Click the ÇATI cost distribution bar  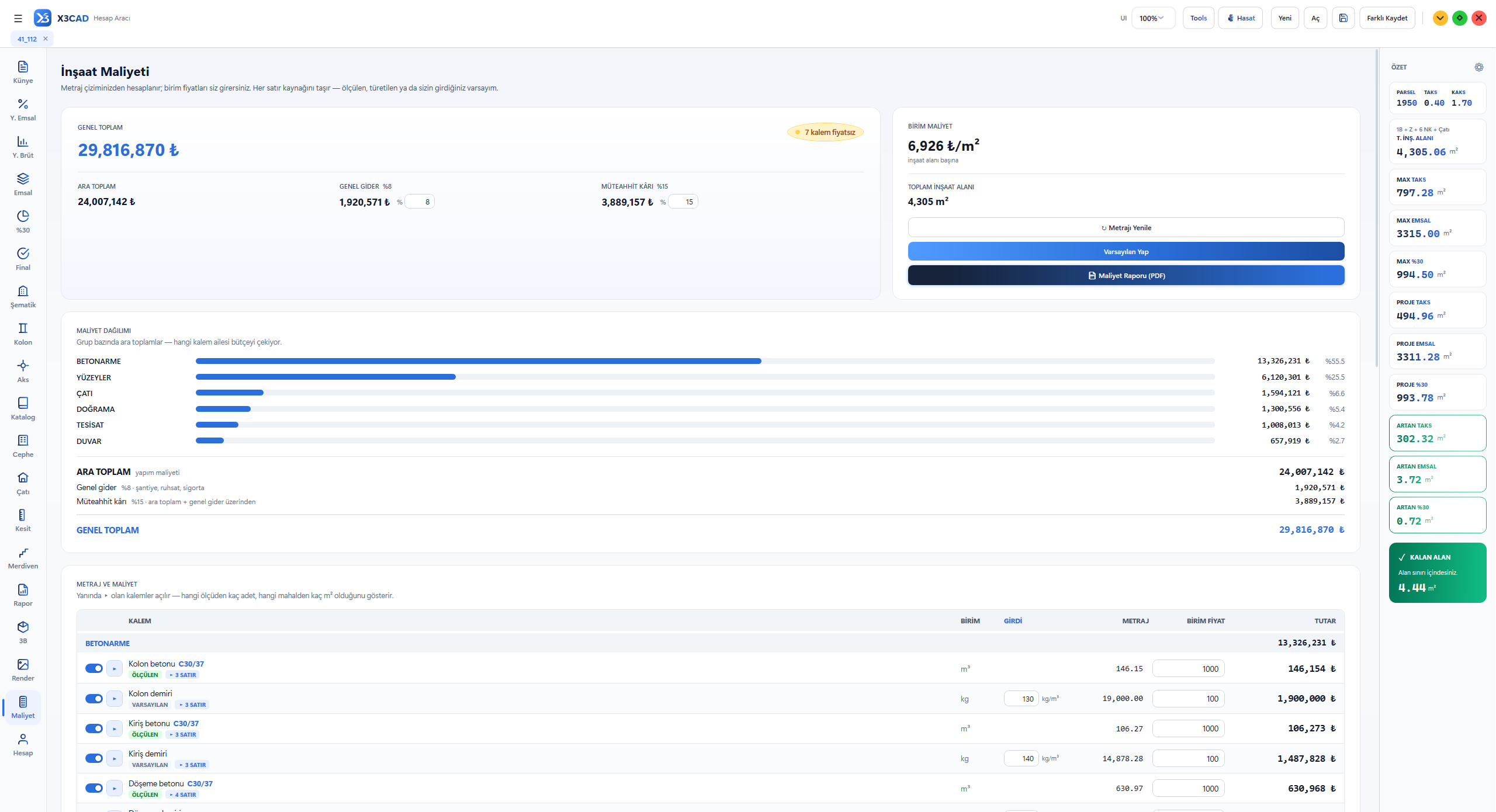tap(705, 393)
